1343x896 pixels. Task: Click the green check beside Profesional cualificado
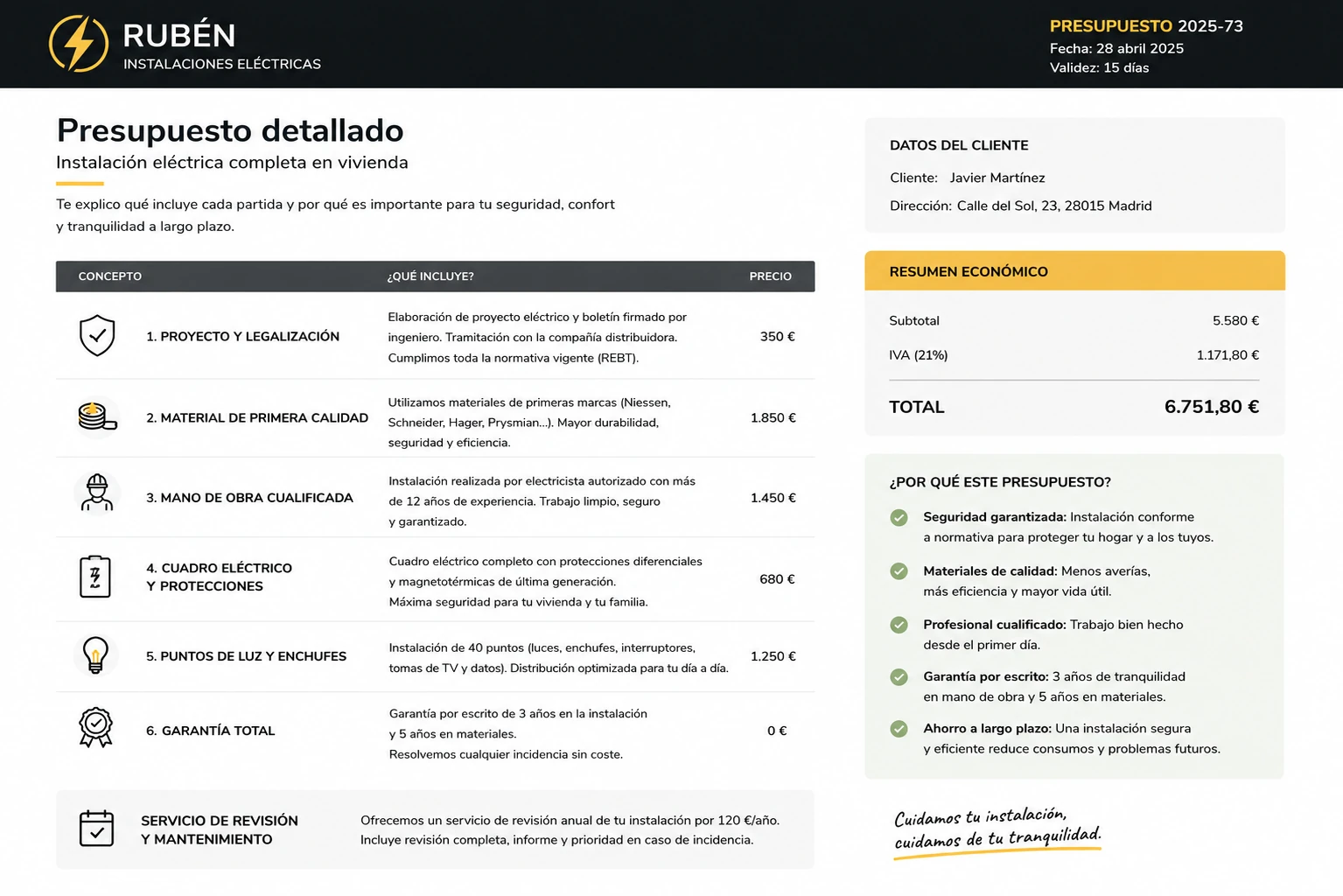(x=899, y=625)
